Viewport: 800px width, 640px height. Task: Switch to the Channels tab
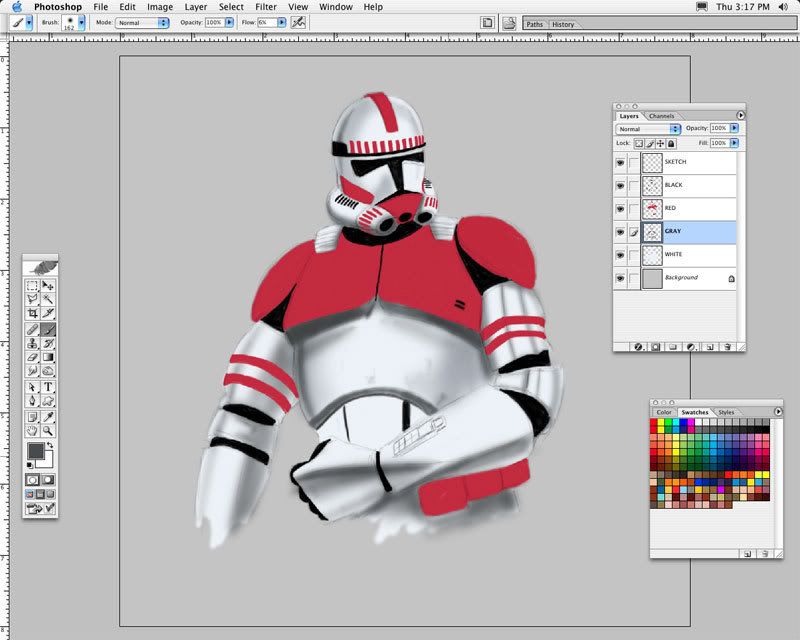662,116
